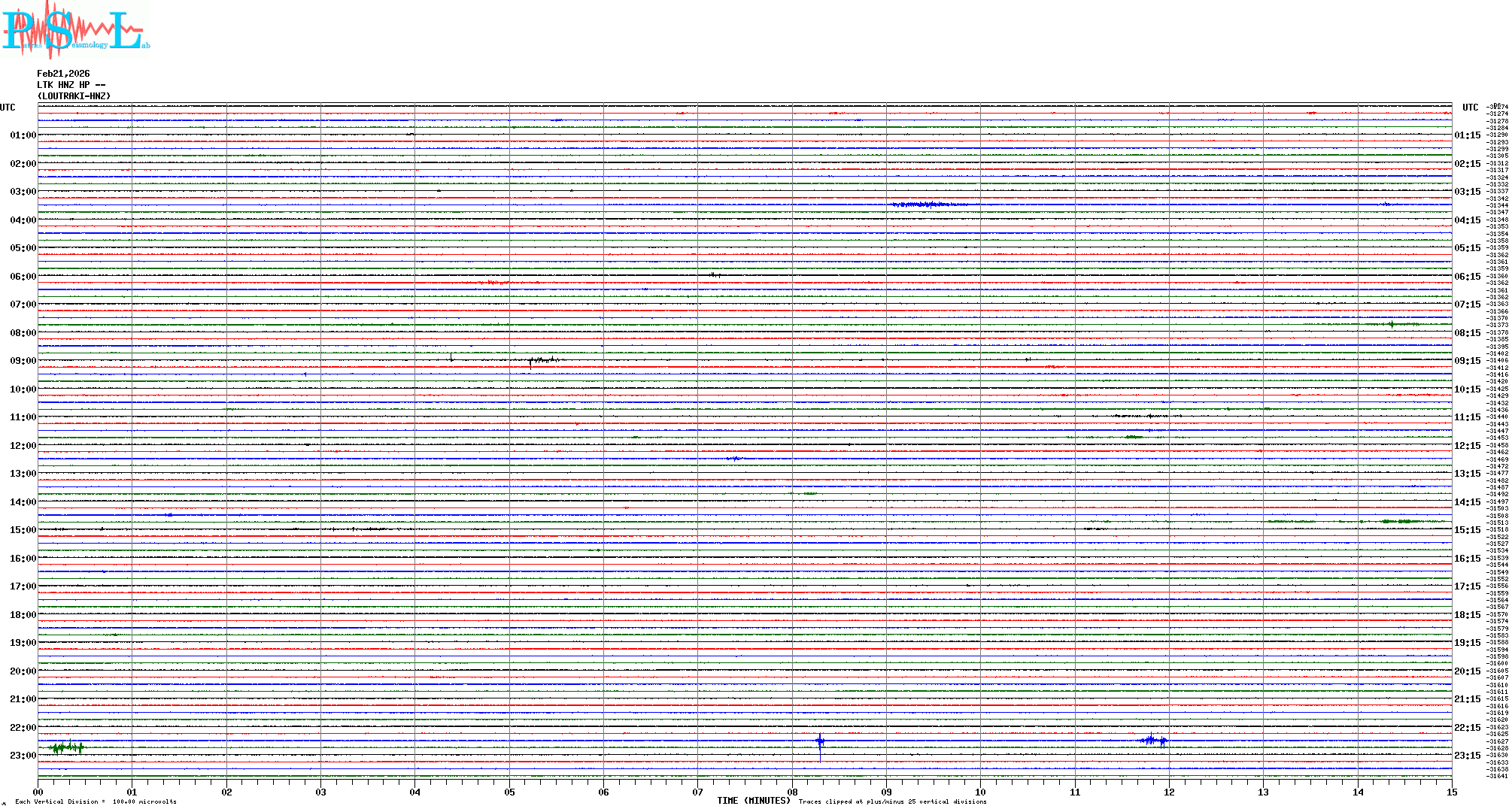Click minute 00 tick on bottom axis

coord(38,792)
